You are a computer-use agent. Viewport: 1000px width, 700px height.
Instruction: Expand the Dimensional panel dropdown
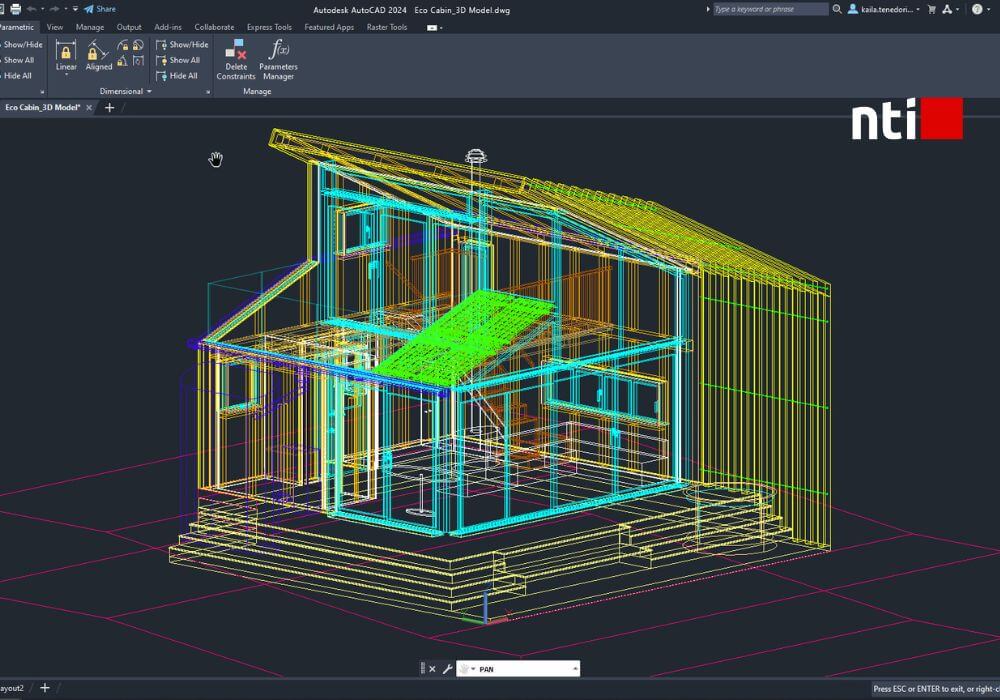(149, 91)
